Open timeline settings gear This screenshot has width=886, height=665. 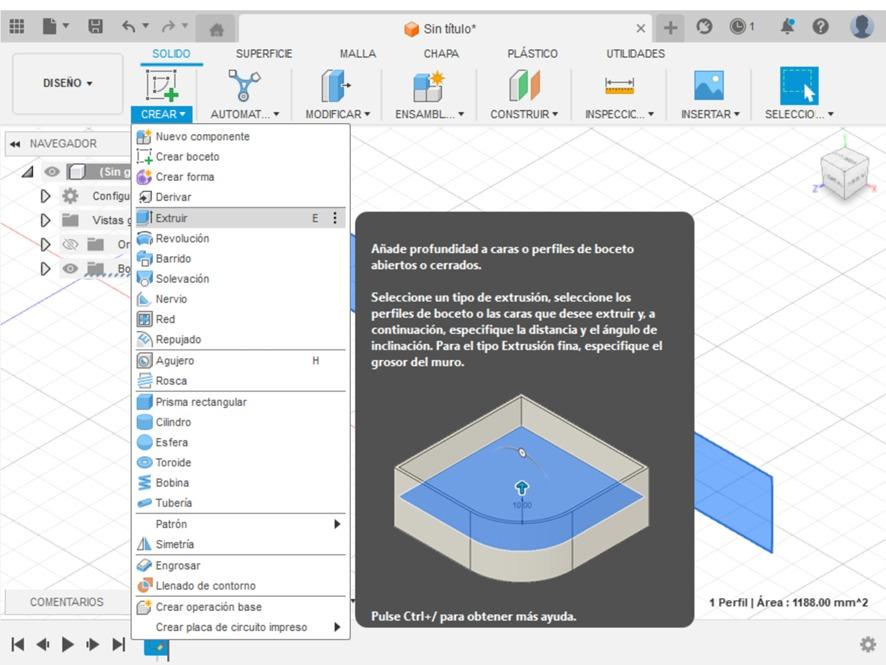tap(868, 644)
